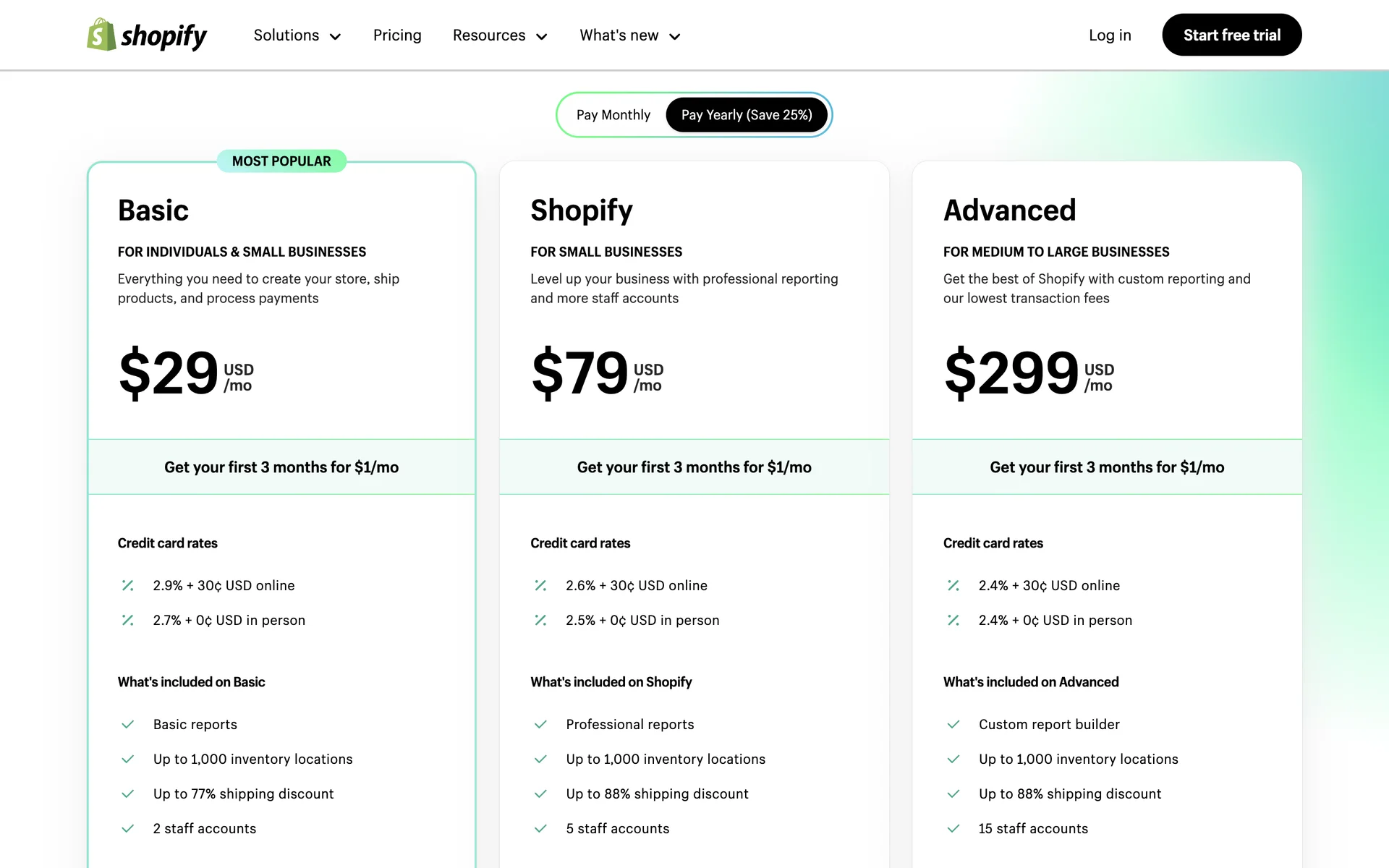Viewport: 1389px width, 868px height.
Task: Expand the Solutions dropdown menu
Action: coord(297,35)
